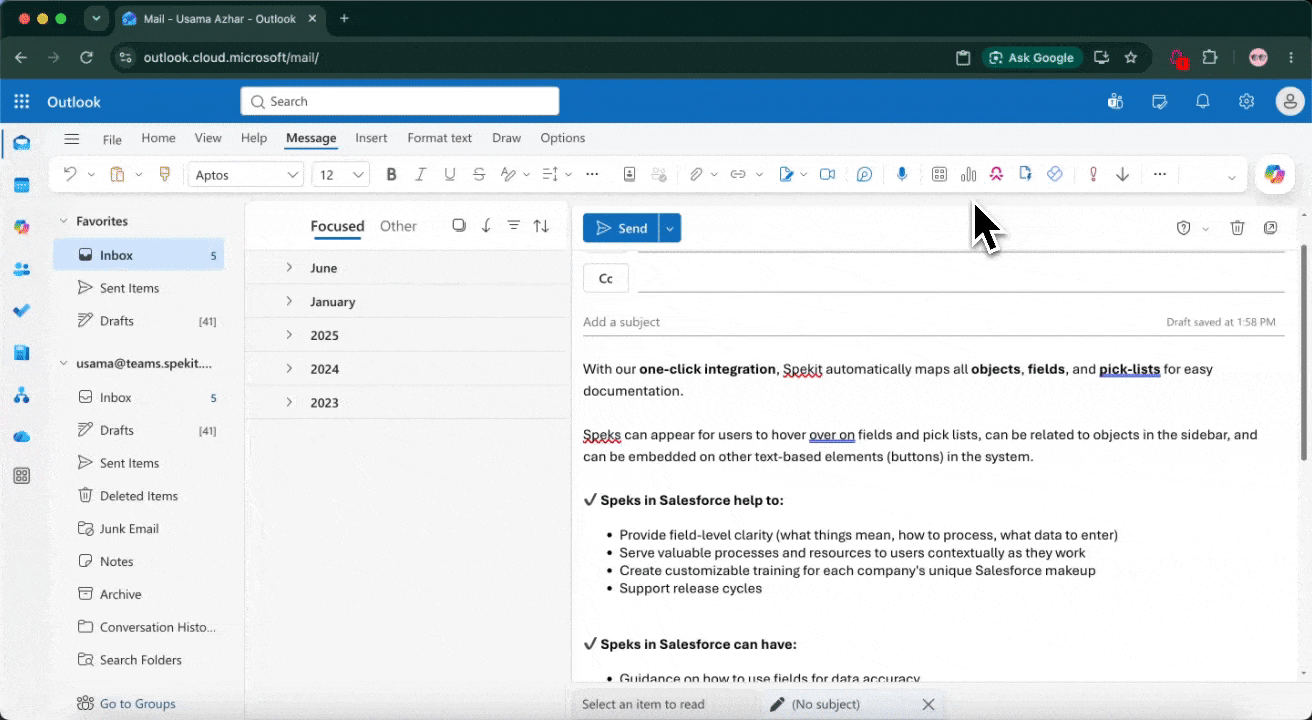This screenshot has height=720, width=1312.
Task: Toggle Underline formatting
Action: coord(450,175)
